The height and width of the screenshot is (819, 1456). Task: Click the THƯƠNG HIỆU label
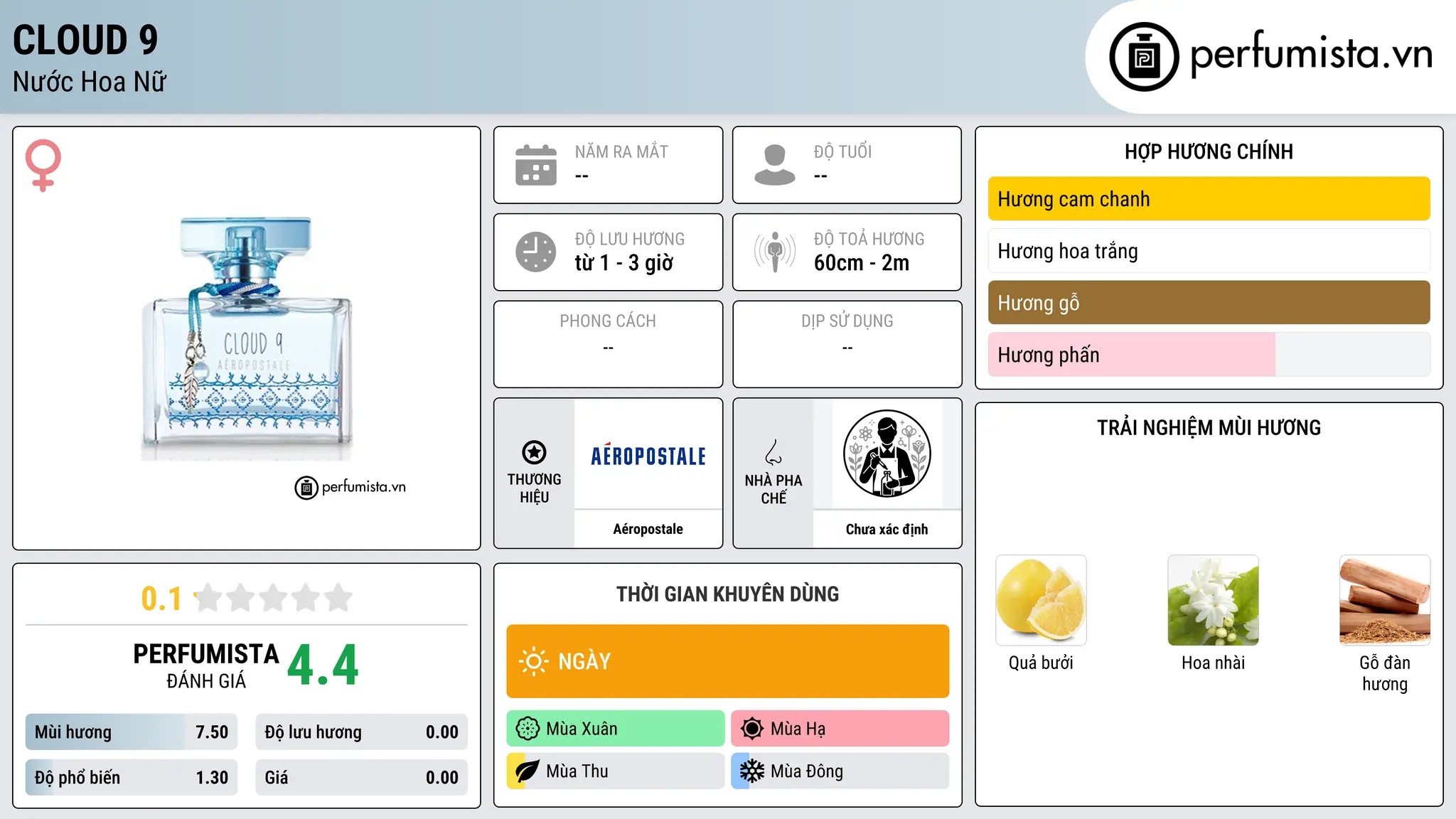(534, 488)
